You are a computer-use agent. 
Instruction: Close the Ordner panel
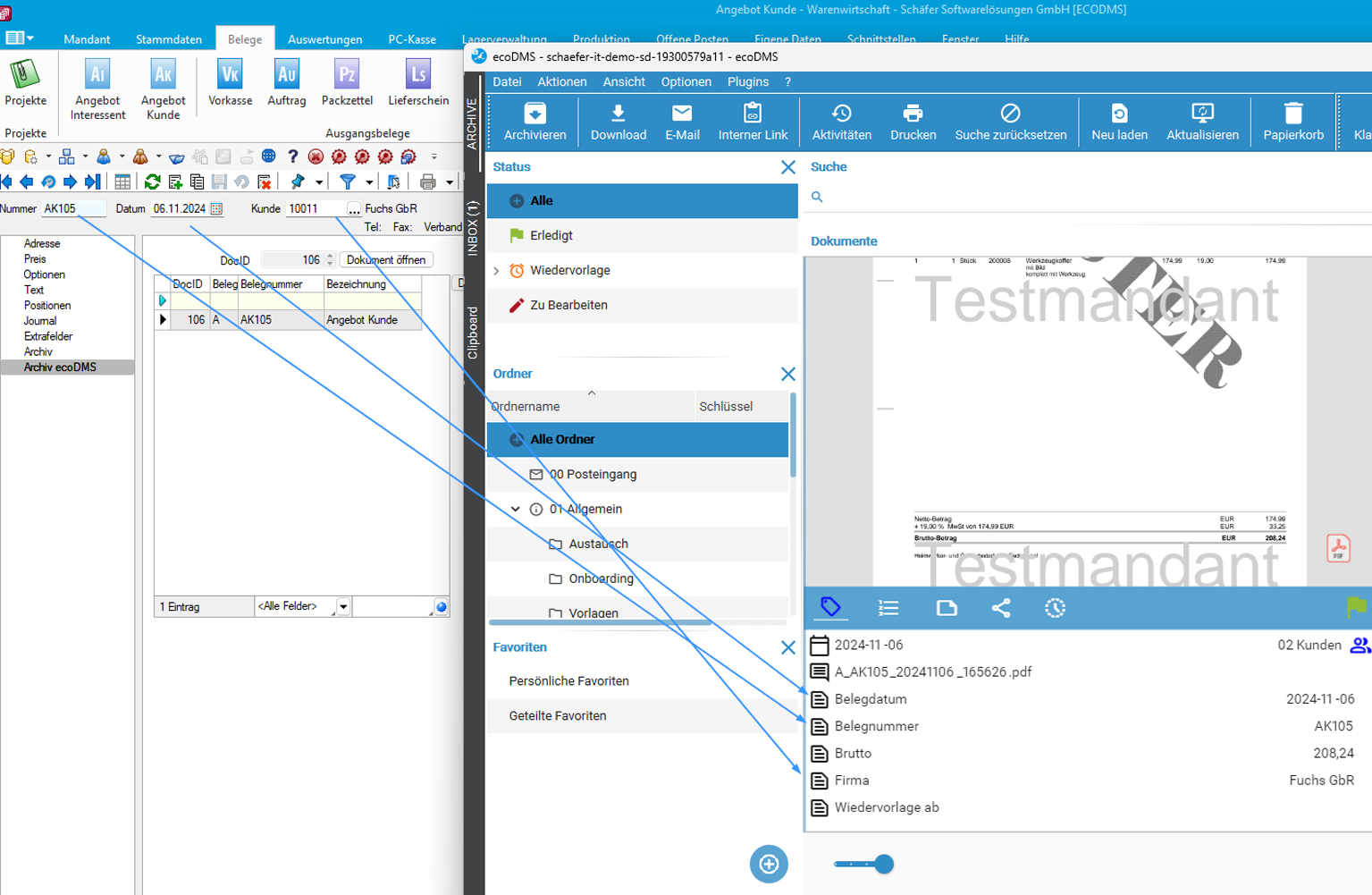[x=787, y=374]
